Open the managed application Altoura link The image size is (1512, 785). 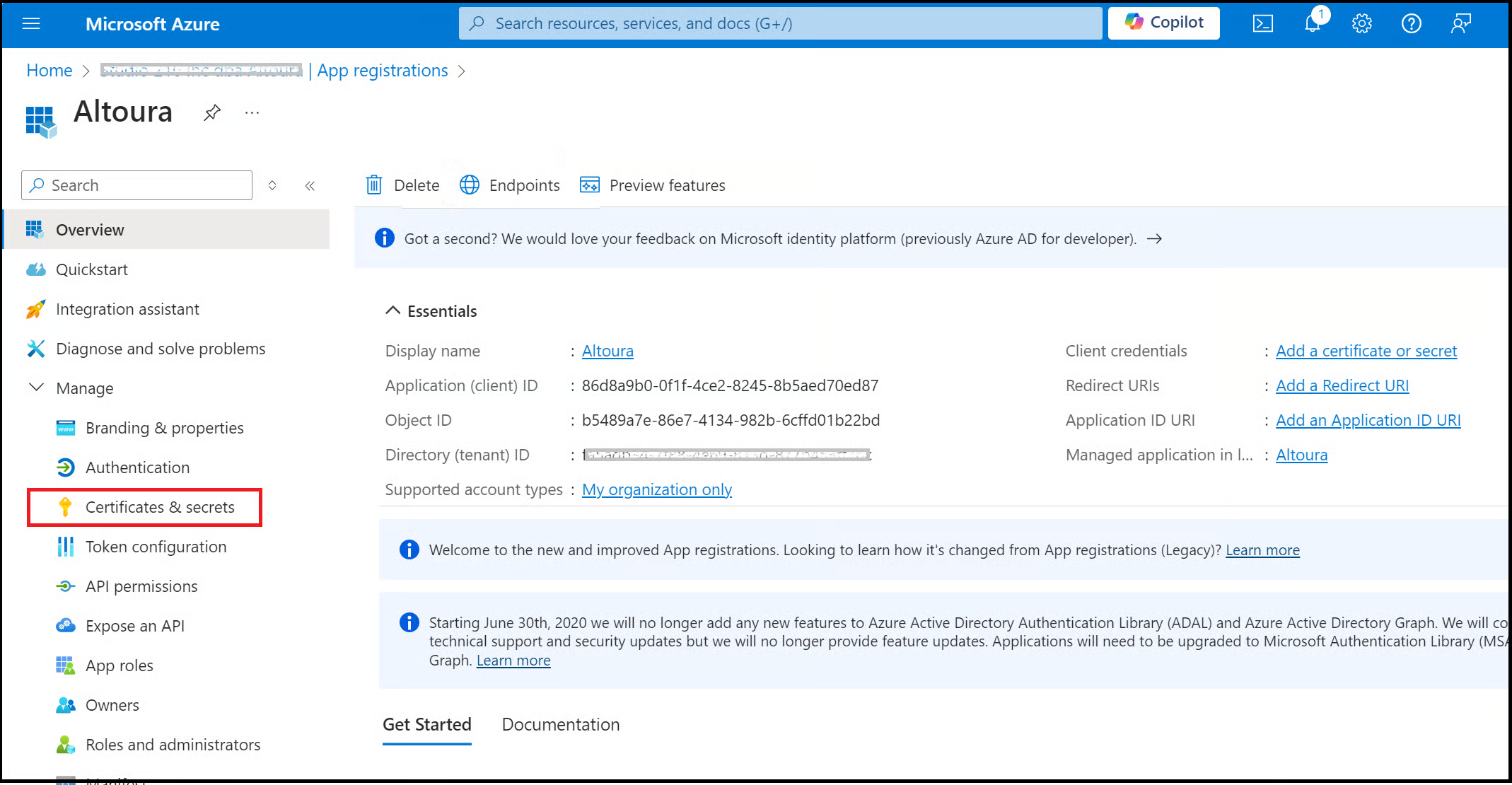(x=1301, y=455)
